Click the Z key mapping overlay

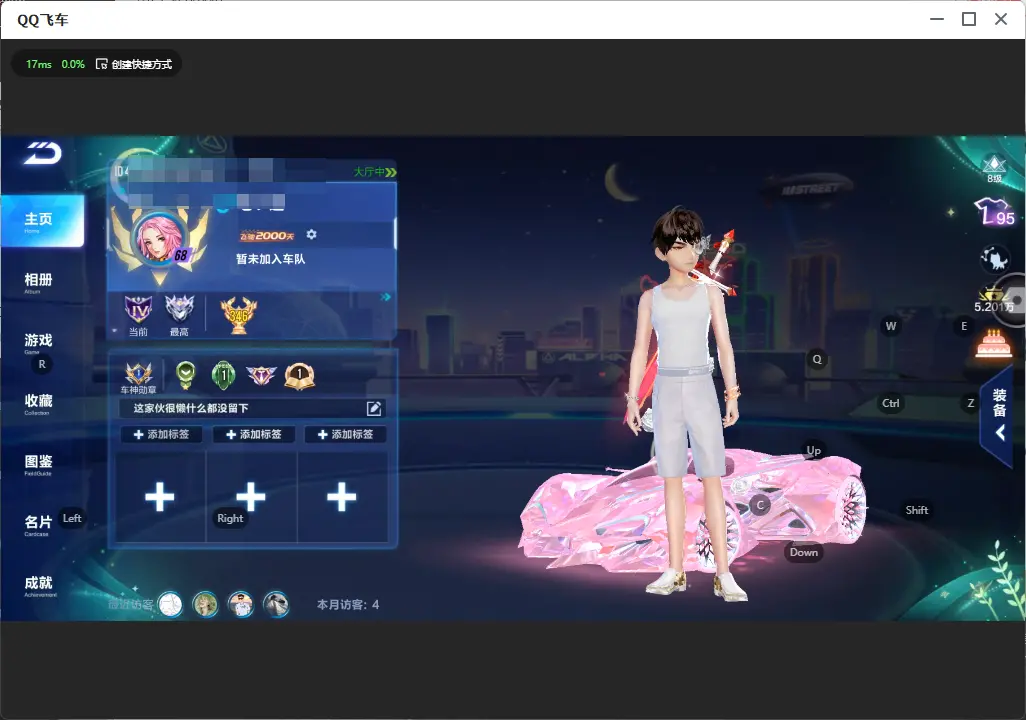pos(970,403)
